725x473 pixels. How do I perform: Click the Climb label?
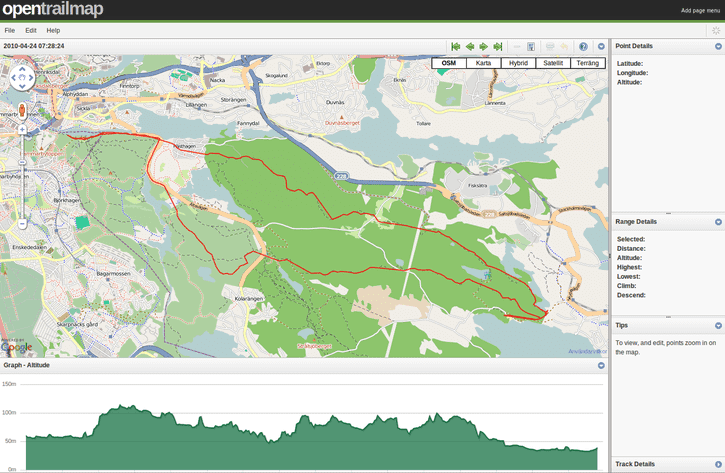[627, 286]
